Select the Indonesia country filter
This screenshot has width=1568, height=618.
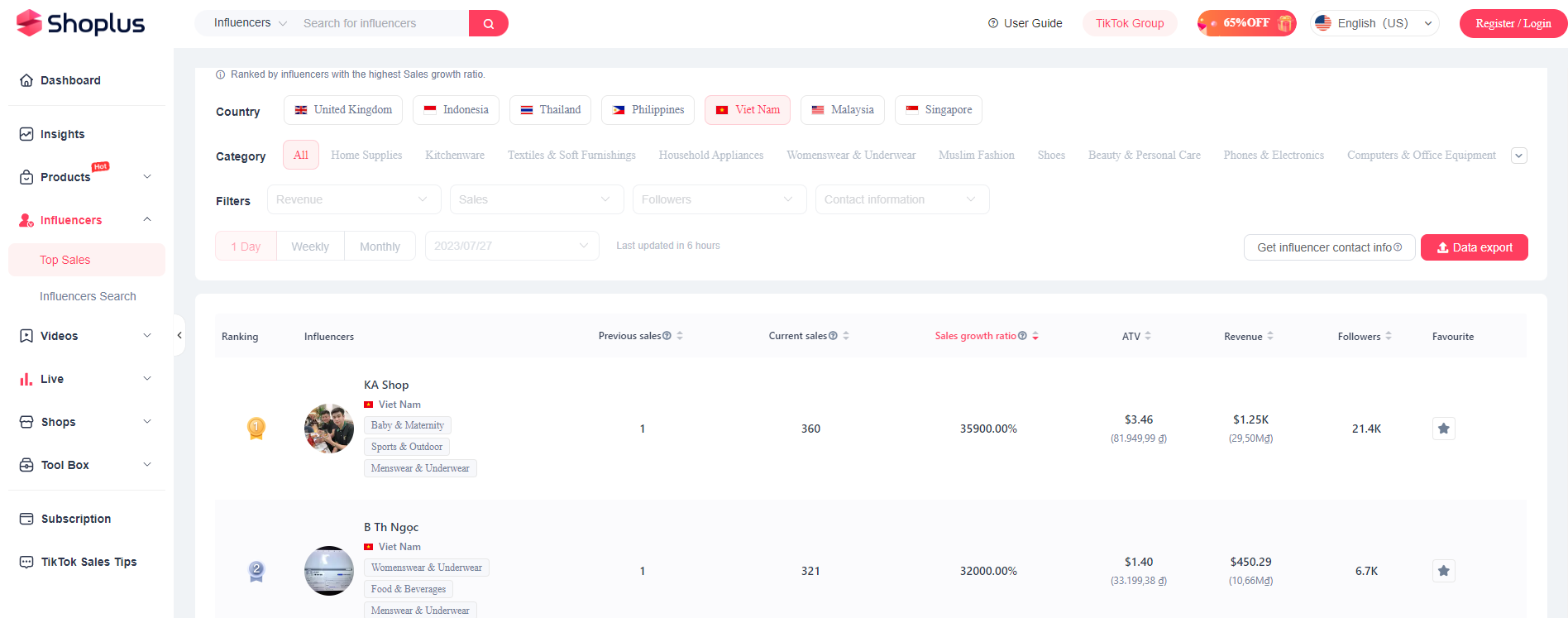tap(456, 110)
